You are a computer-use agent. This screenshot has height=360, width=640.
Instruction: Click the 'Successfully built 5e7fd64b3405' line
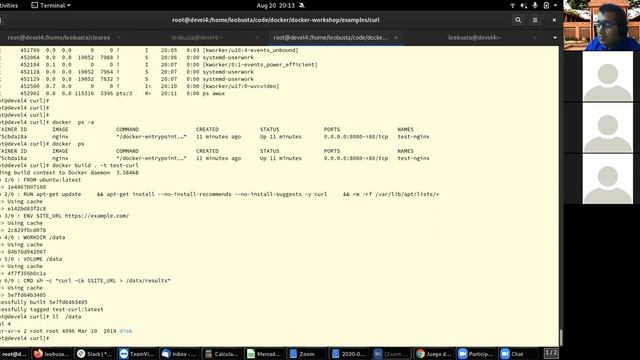44,302
